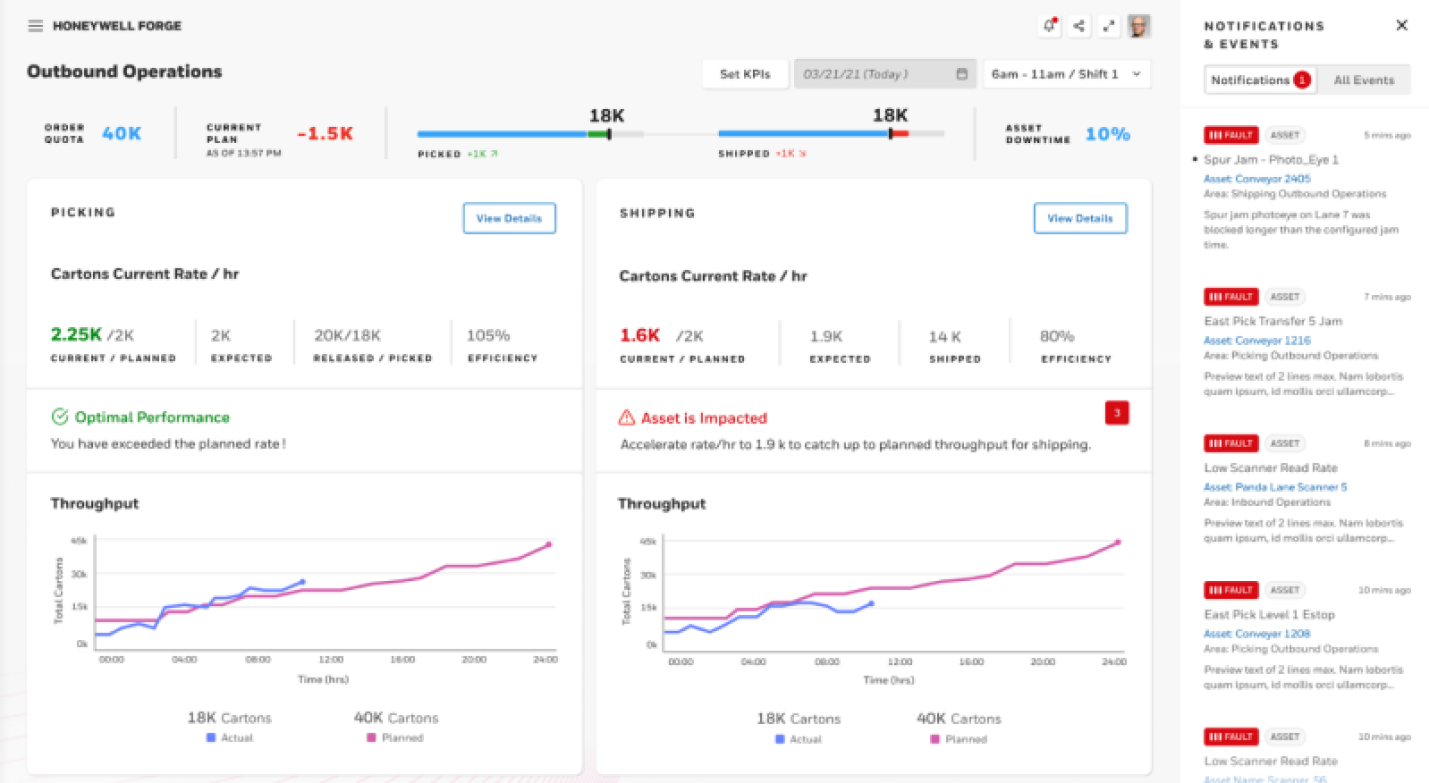Open the hamburger navigation menu
This screenshot has width=1429, height=783.
coord(35,26)
